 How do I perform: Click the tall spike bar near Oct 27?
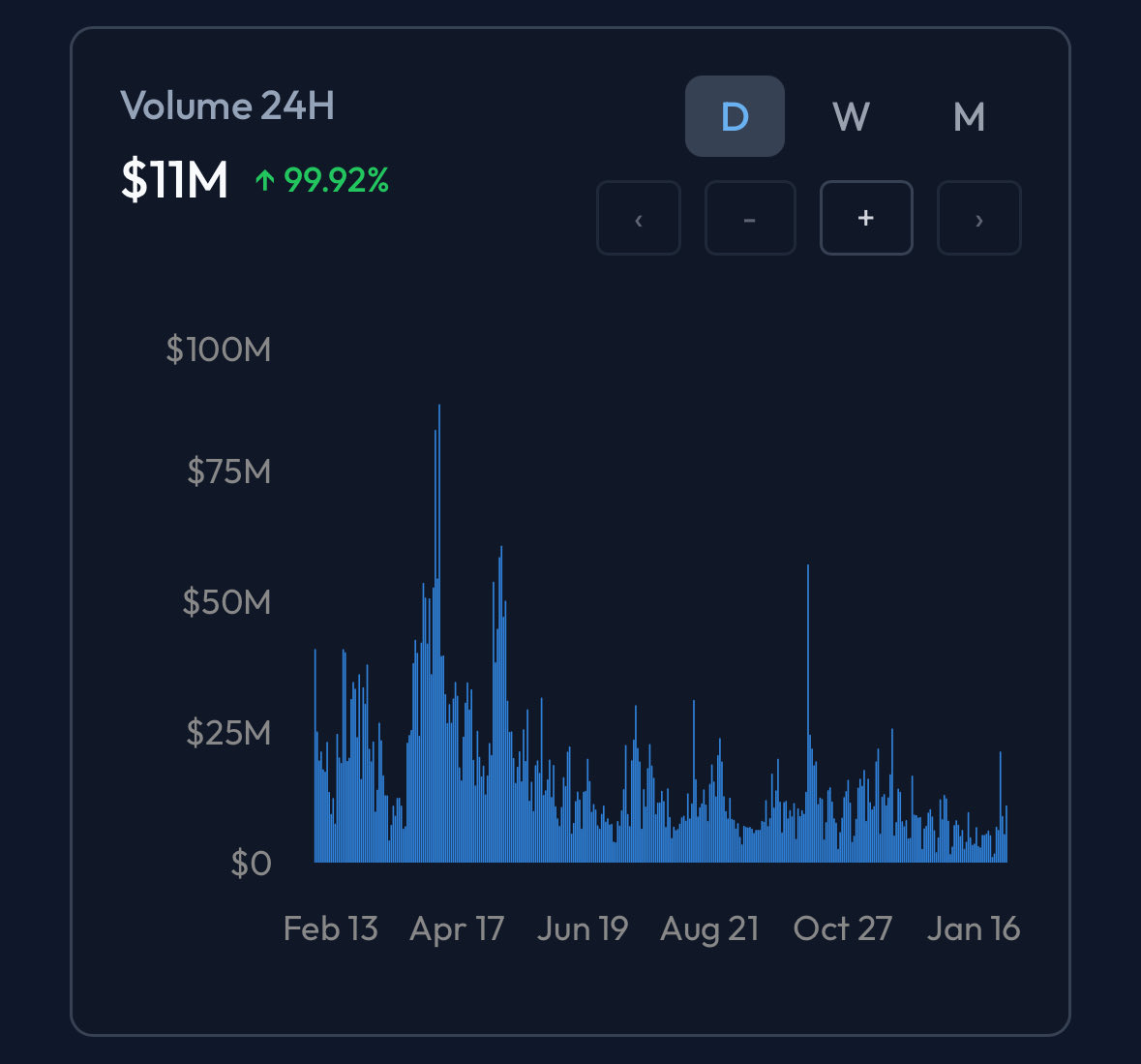click(x=808, y=714)
